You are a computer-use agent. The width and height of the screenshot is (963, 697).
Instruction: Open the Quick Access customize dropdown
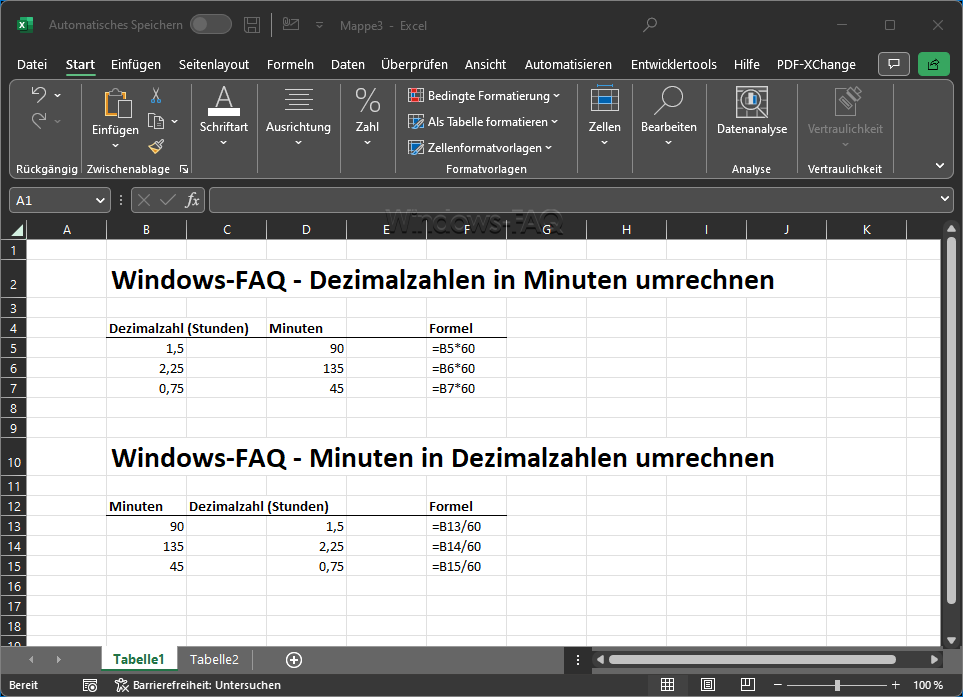point(319,25)
